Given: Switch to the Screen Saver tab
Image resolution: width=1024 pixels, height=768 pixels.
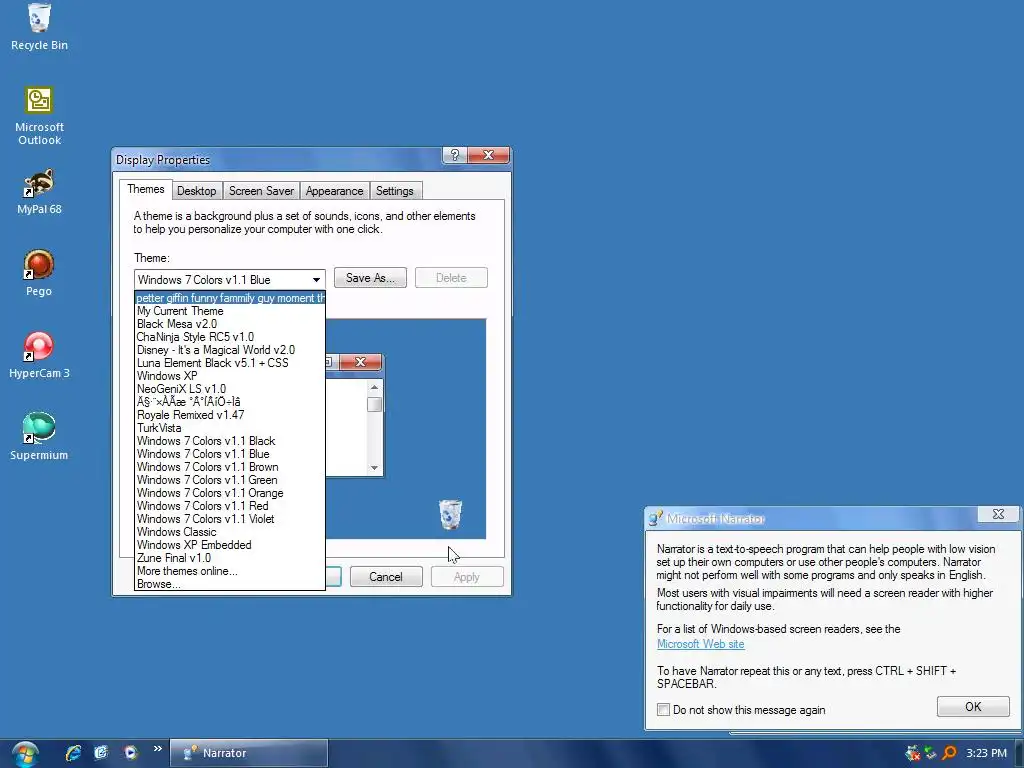Looking at the screenshot, I should click(x=261, y=191).
